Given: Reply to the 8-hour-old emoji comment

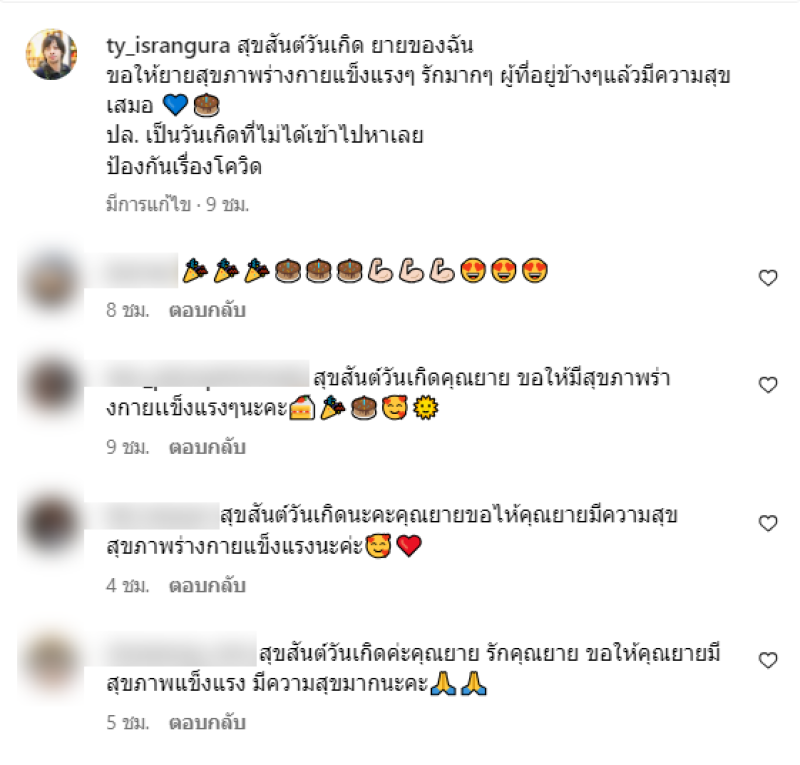Looking at the screenshot, I should pyautogui.click(x=207, y=310).
